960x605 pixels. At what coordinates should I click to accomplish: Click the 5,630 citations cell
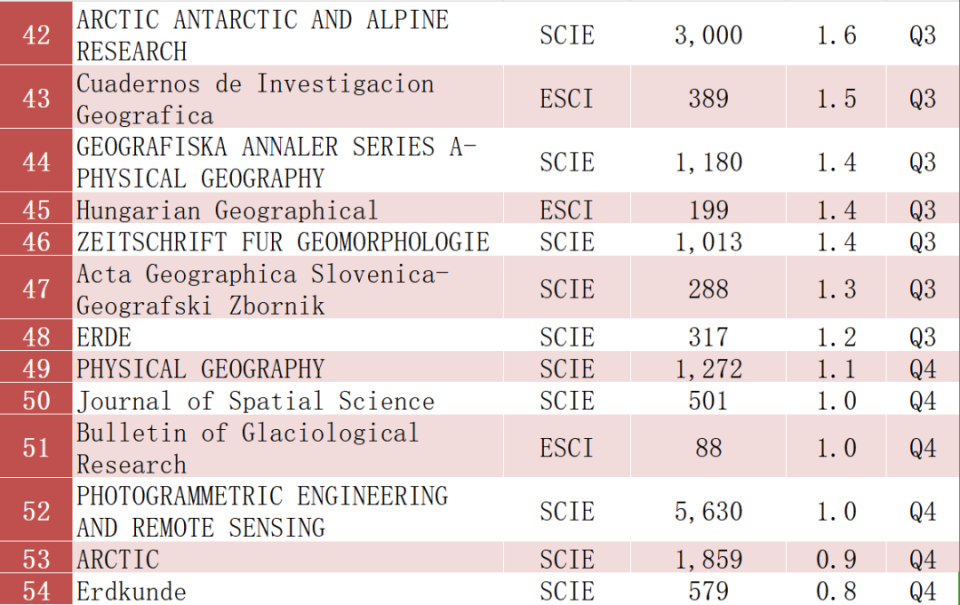708,512
